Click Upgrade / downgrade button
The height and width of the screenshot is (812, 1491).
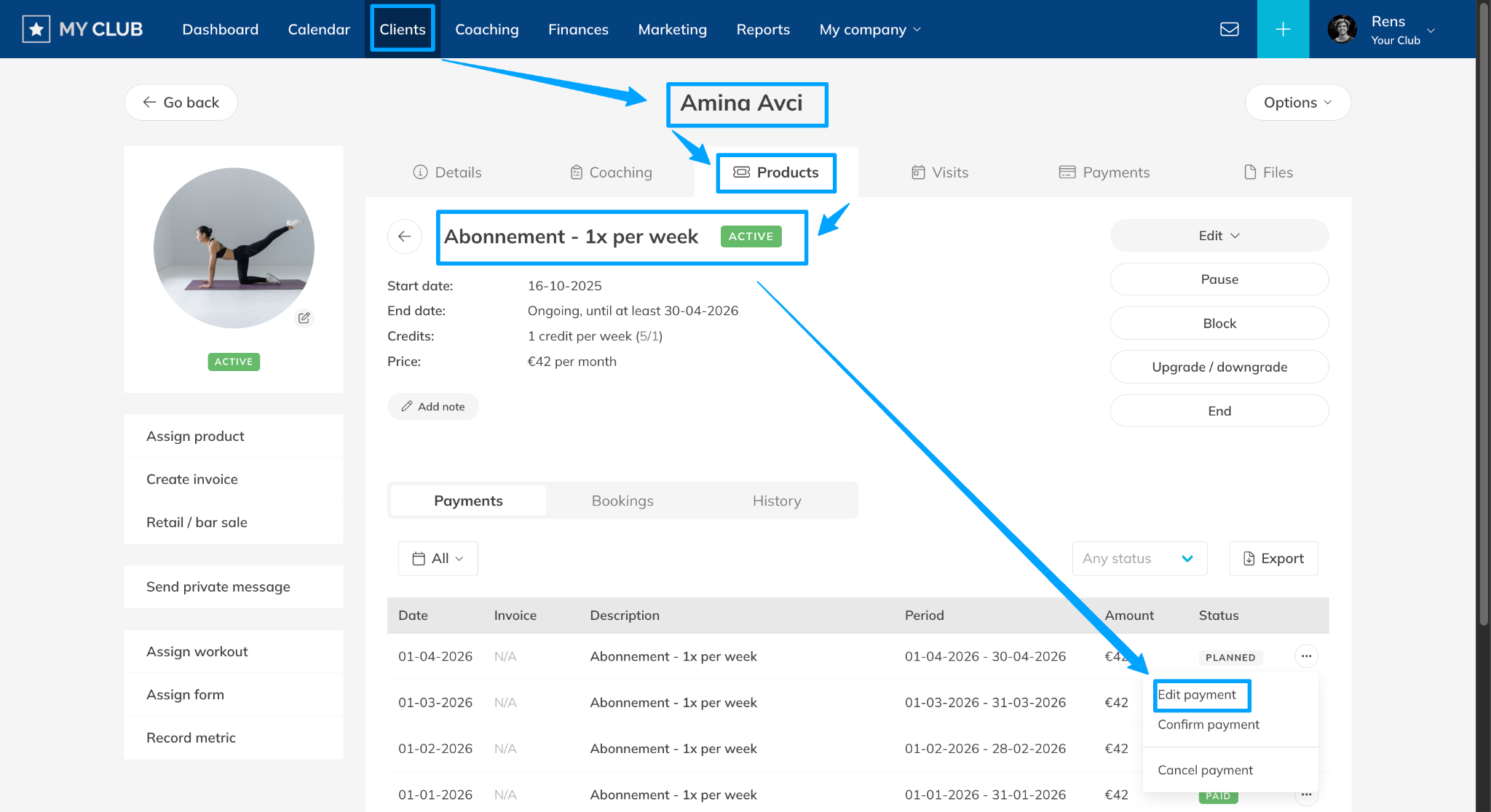(x=1219, y=367)
